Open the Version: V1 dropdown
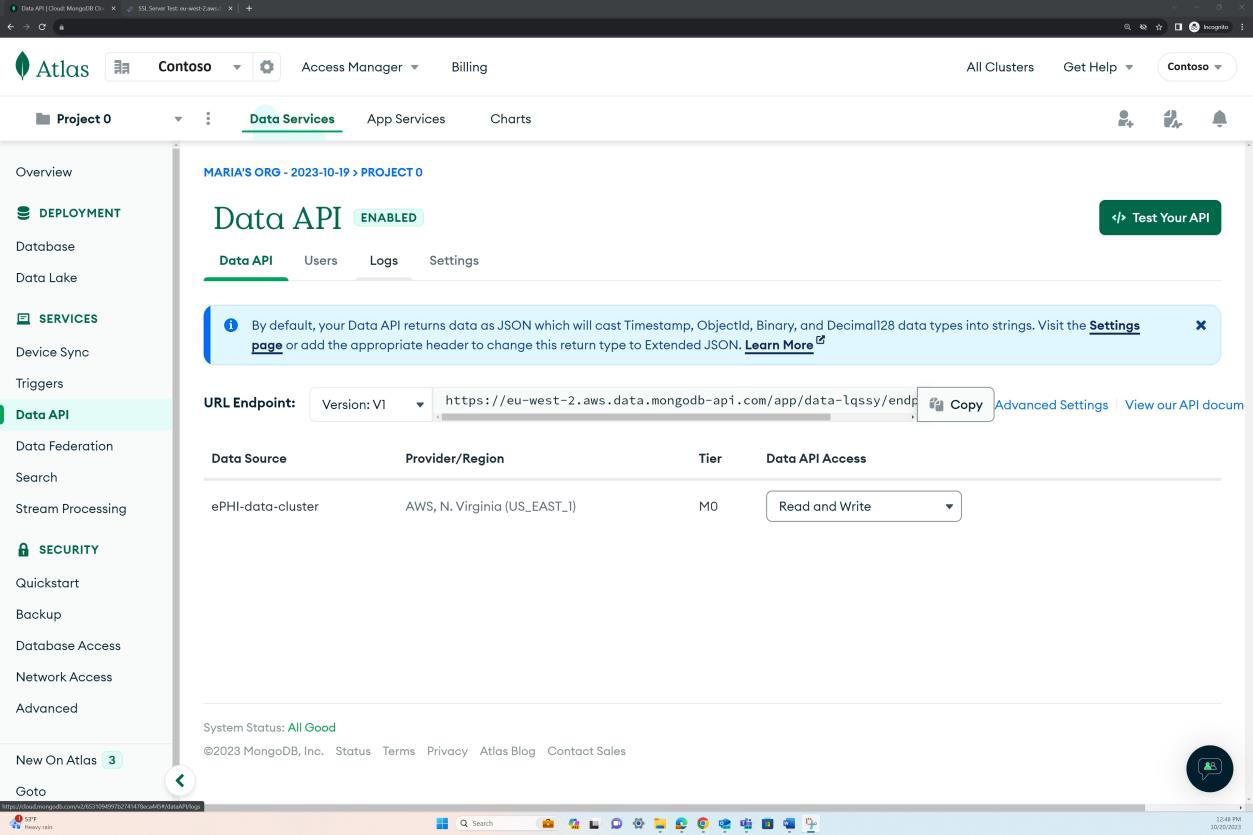 tap(370, 404)
